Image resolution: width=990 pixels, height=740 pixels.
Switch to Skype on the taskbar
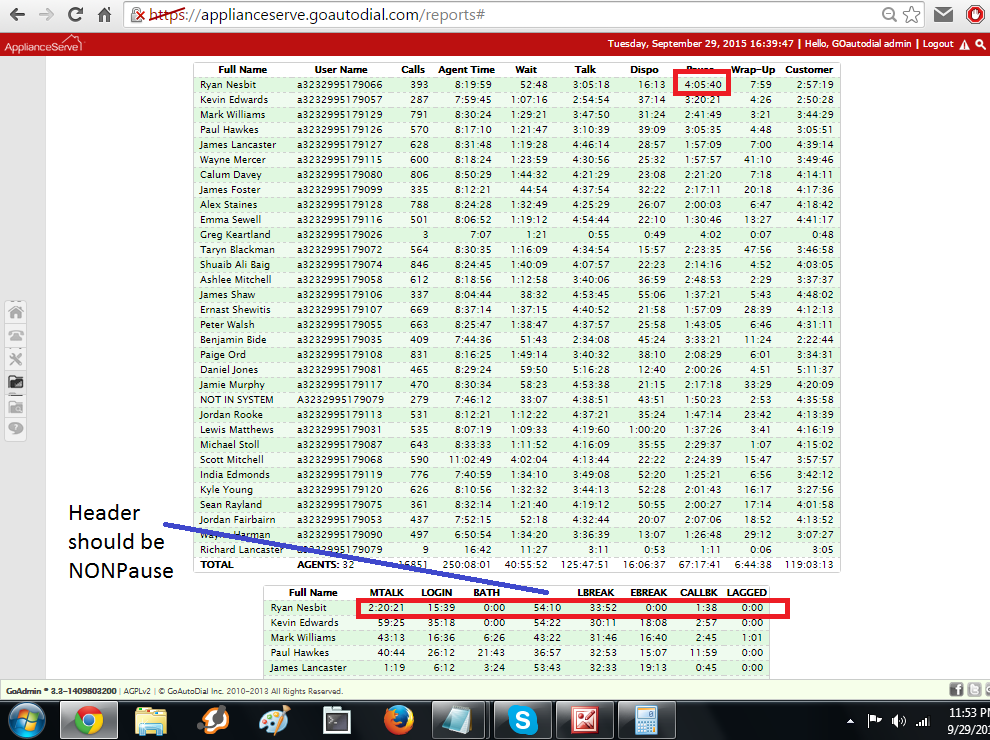[522, 720]
